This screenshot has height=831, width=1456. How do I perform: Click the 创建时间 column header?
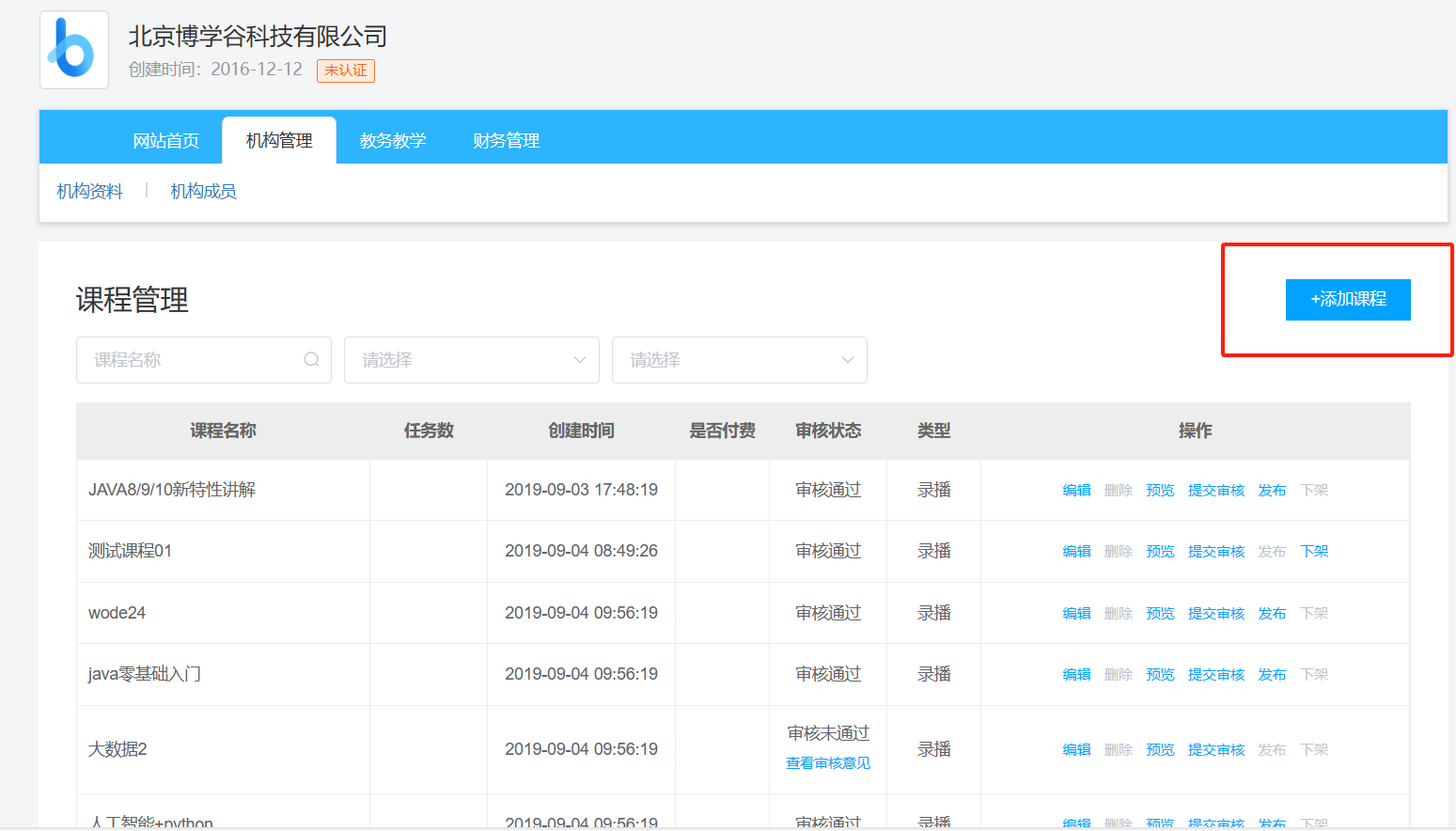click(581, 431)
